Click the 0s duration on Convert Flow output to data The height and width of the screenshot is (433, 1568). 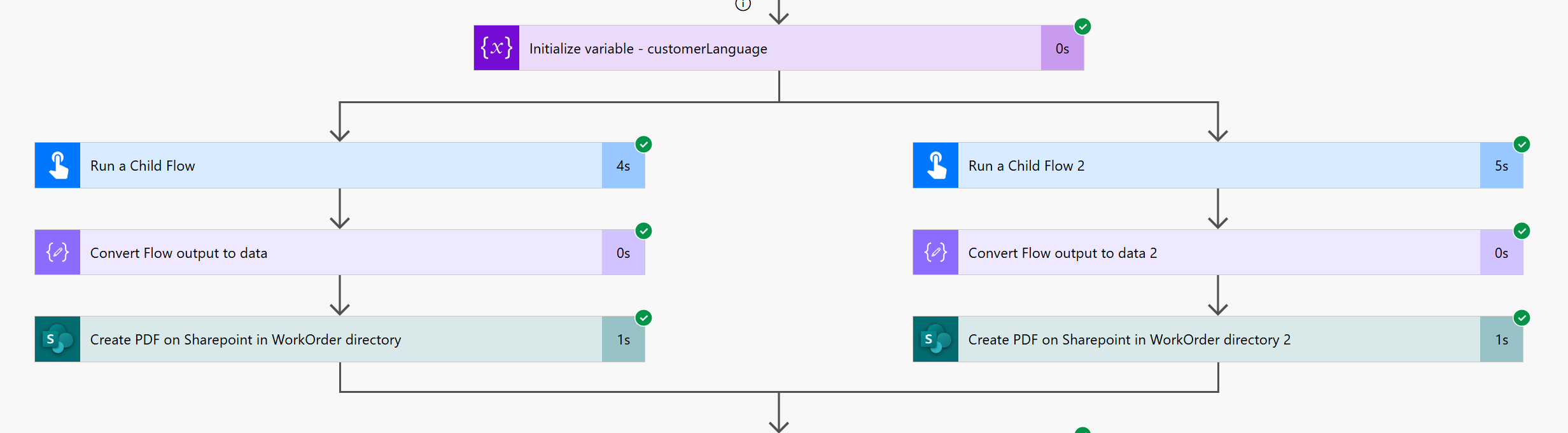623,253
